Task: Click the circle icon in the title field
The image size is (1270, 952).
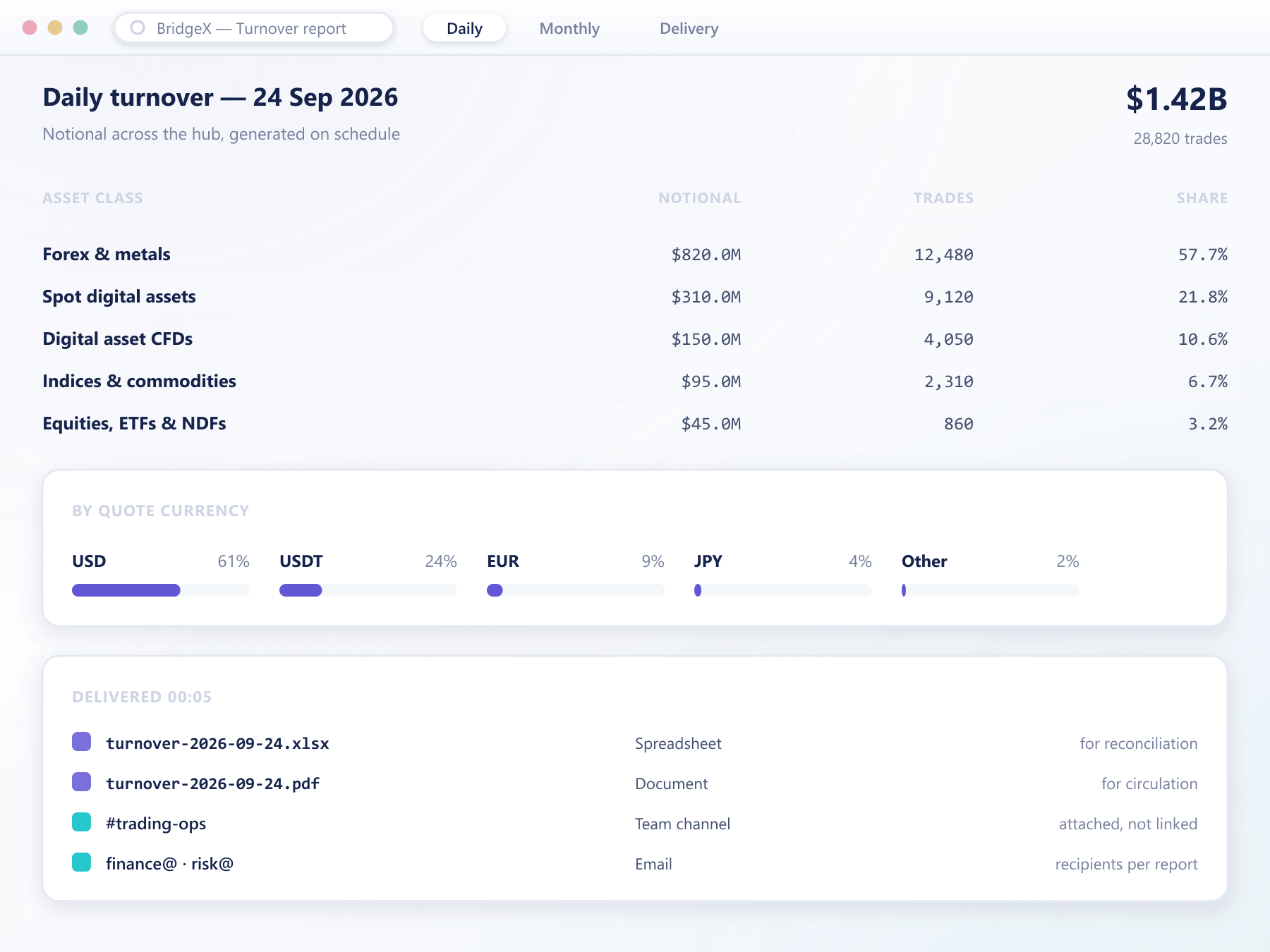Action: click(x=138, y=28)
